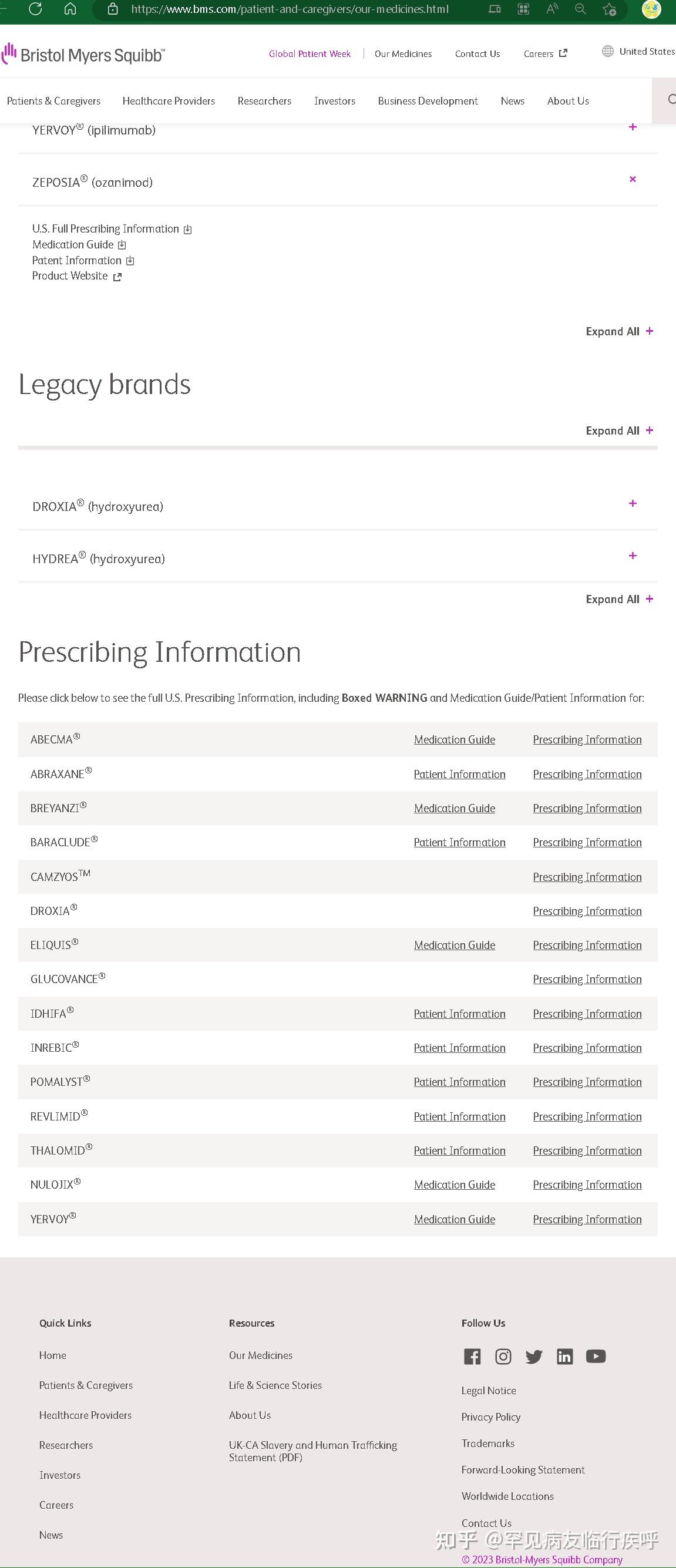
Task: Open the Facebook page from footer
Action: pyautogui.click(x=472, y=1356)
